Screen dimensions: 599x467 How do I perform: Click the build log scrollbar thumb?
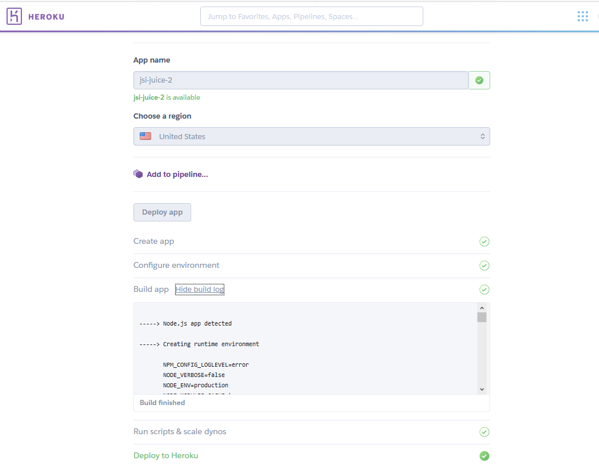[482, 317]
